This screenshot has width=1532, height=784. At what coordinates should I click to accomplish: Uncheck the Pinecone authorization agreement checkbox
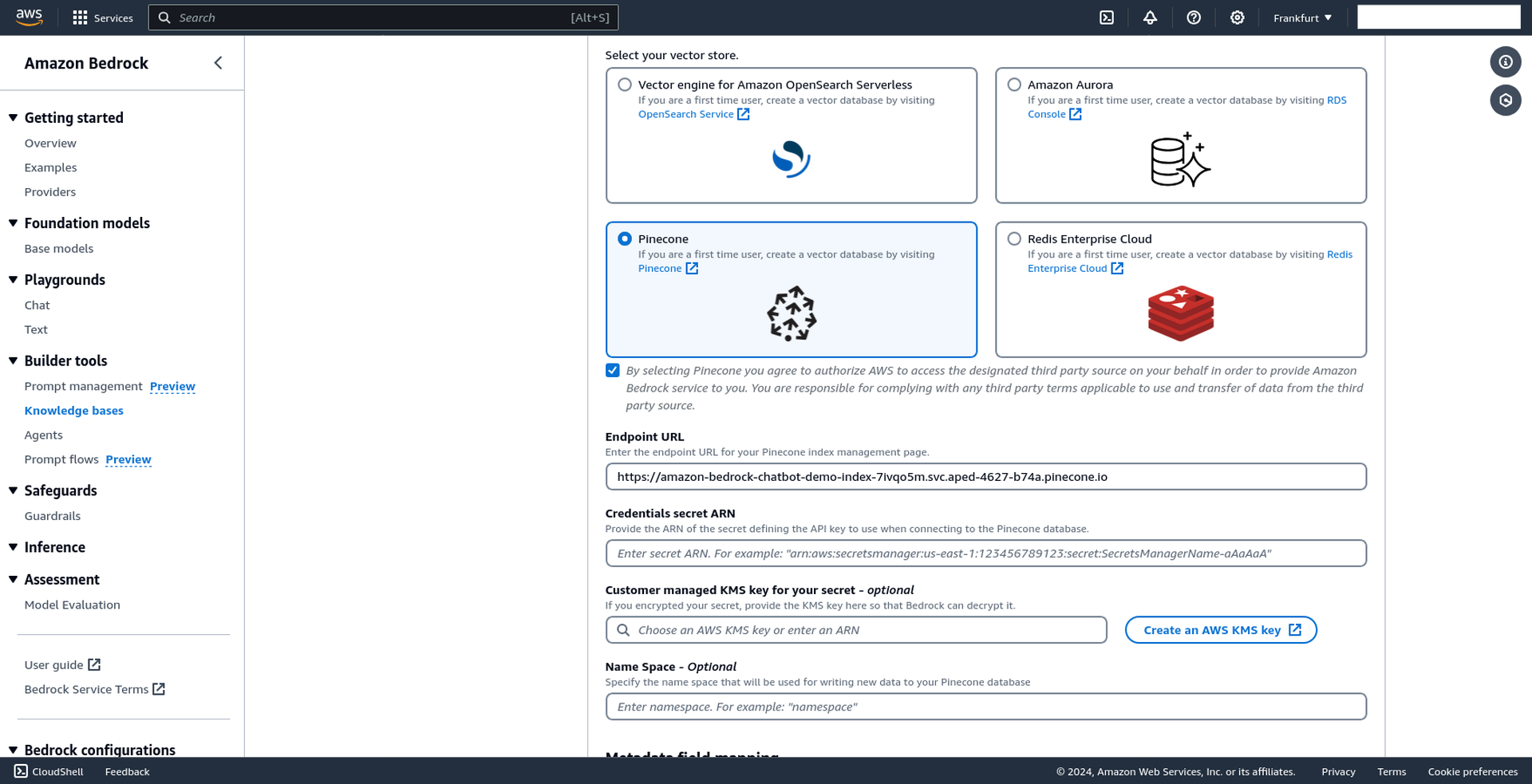pyautogui.click(x=613, y=370)
